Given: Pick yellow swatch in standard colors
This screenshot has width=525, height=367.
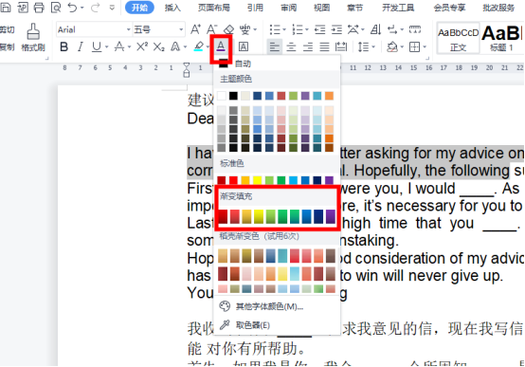Looking at the screenshot, I should (x=257, y=180).
